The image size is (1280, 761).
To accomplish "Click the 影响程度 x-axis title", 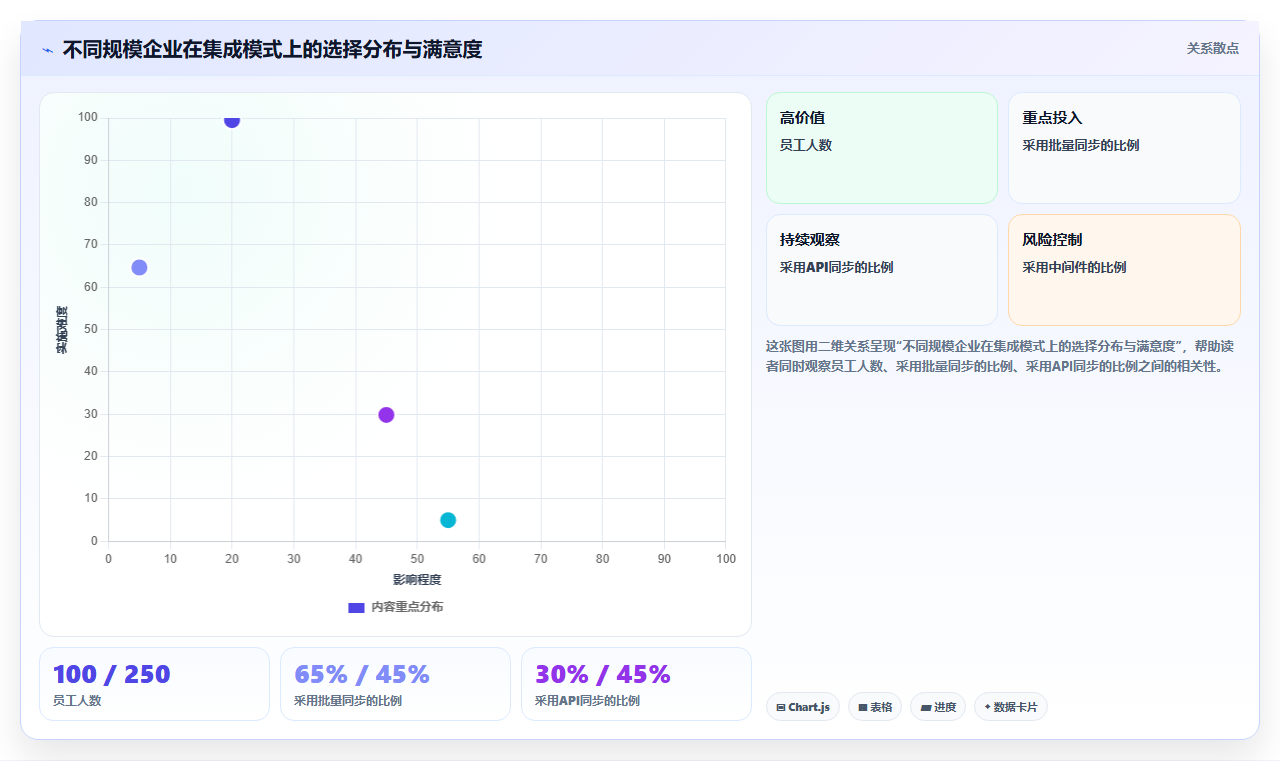I will click(417, 580).
